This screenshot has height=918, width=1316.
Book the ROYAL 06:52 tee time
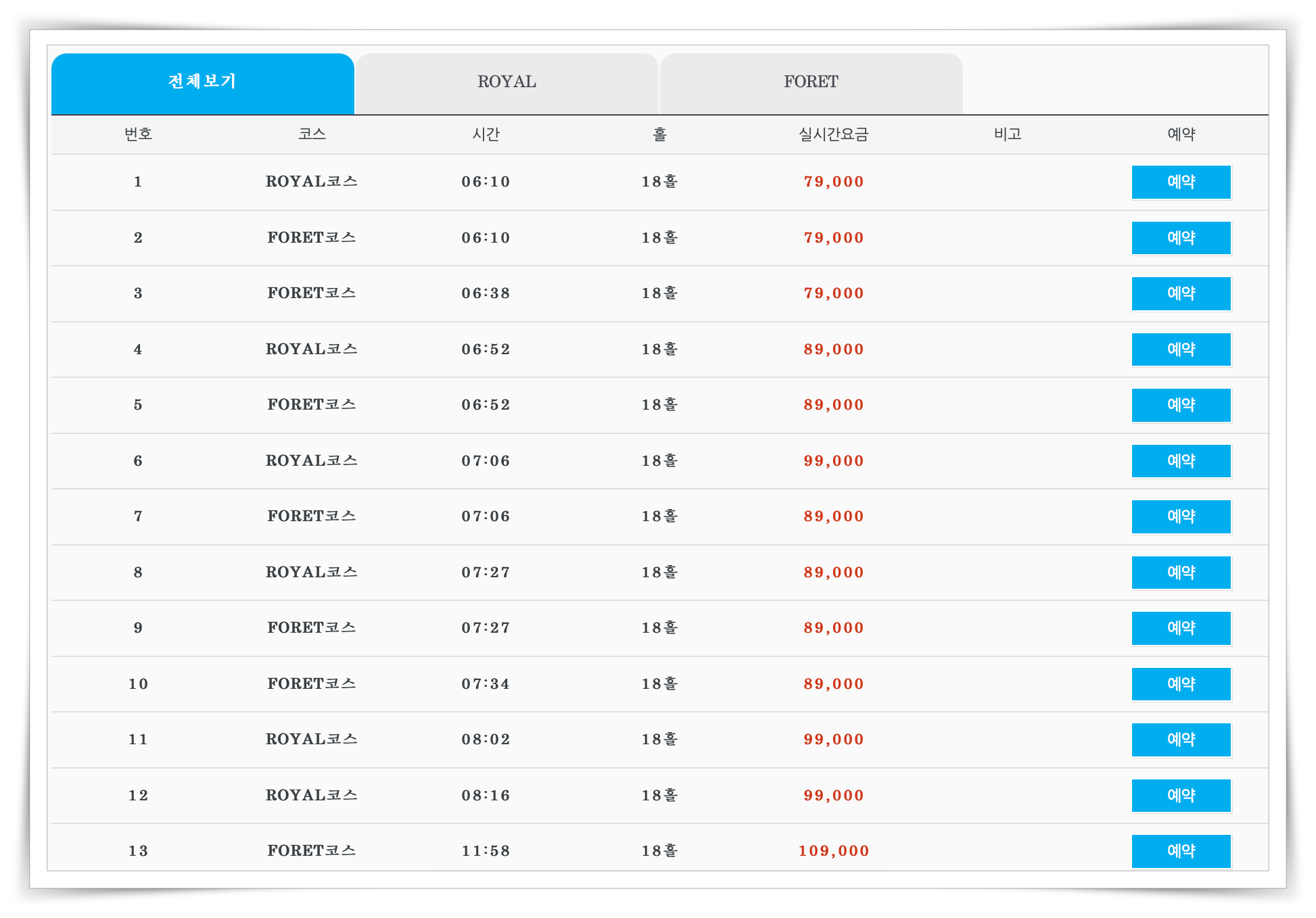point(1181,349)
